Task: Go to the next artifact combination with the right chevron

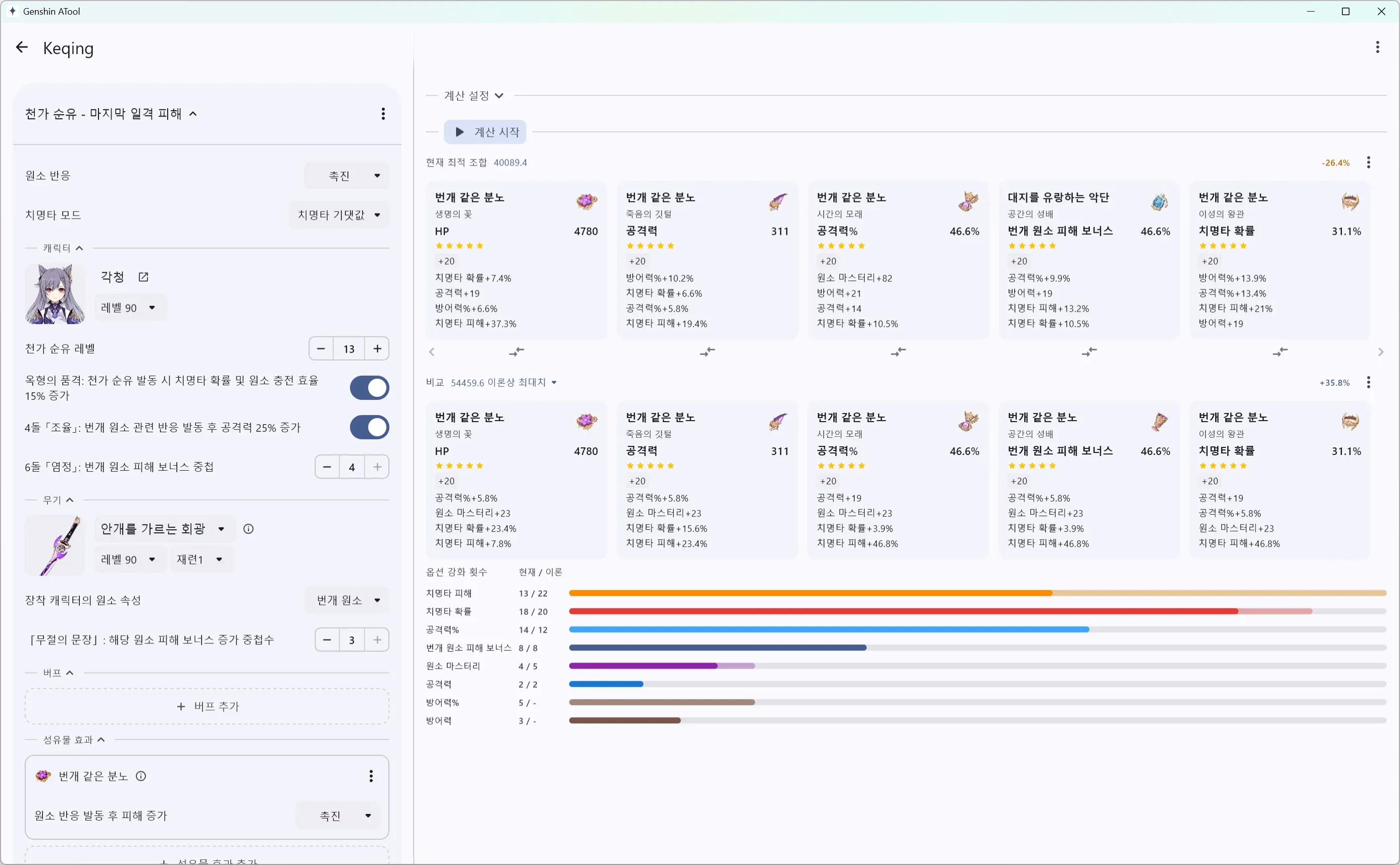Action: [1380, 352]
